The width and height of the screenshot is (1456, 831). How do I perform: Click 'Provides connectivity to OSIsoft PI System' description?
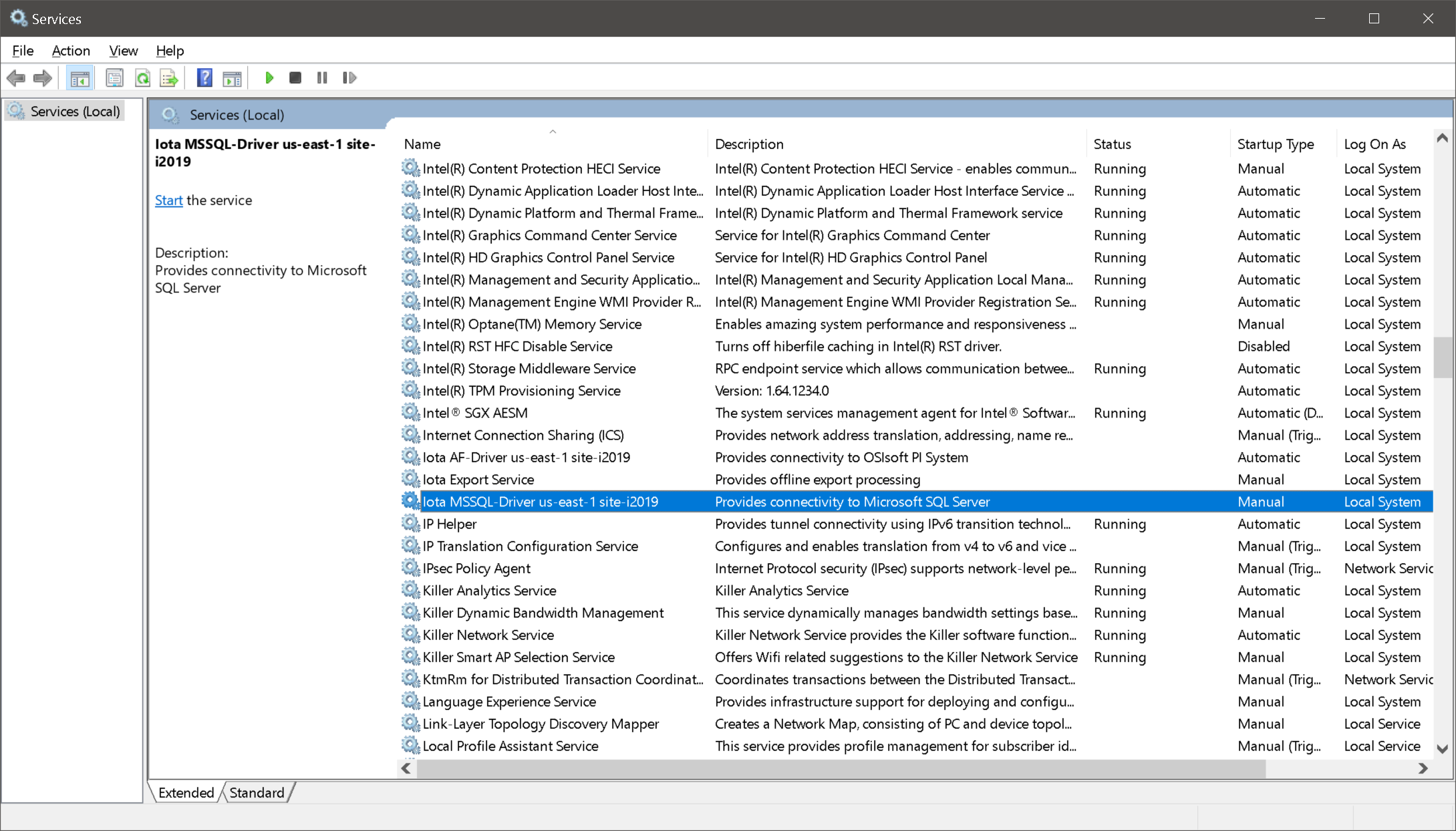click(x=841, y=458)
